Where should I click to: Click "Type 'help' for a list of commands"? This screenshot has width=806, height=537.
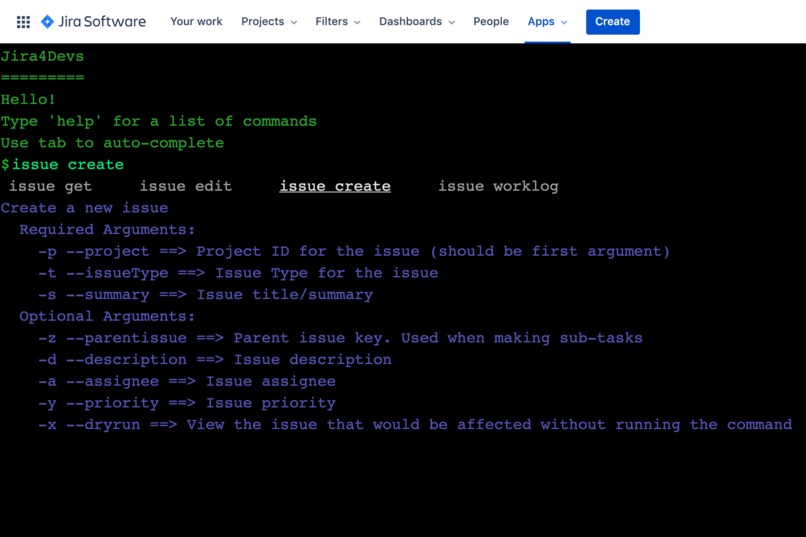coord(158,121)
